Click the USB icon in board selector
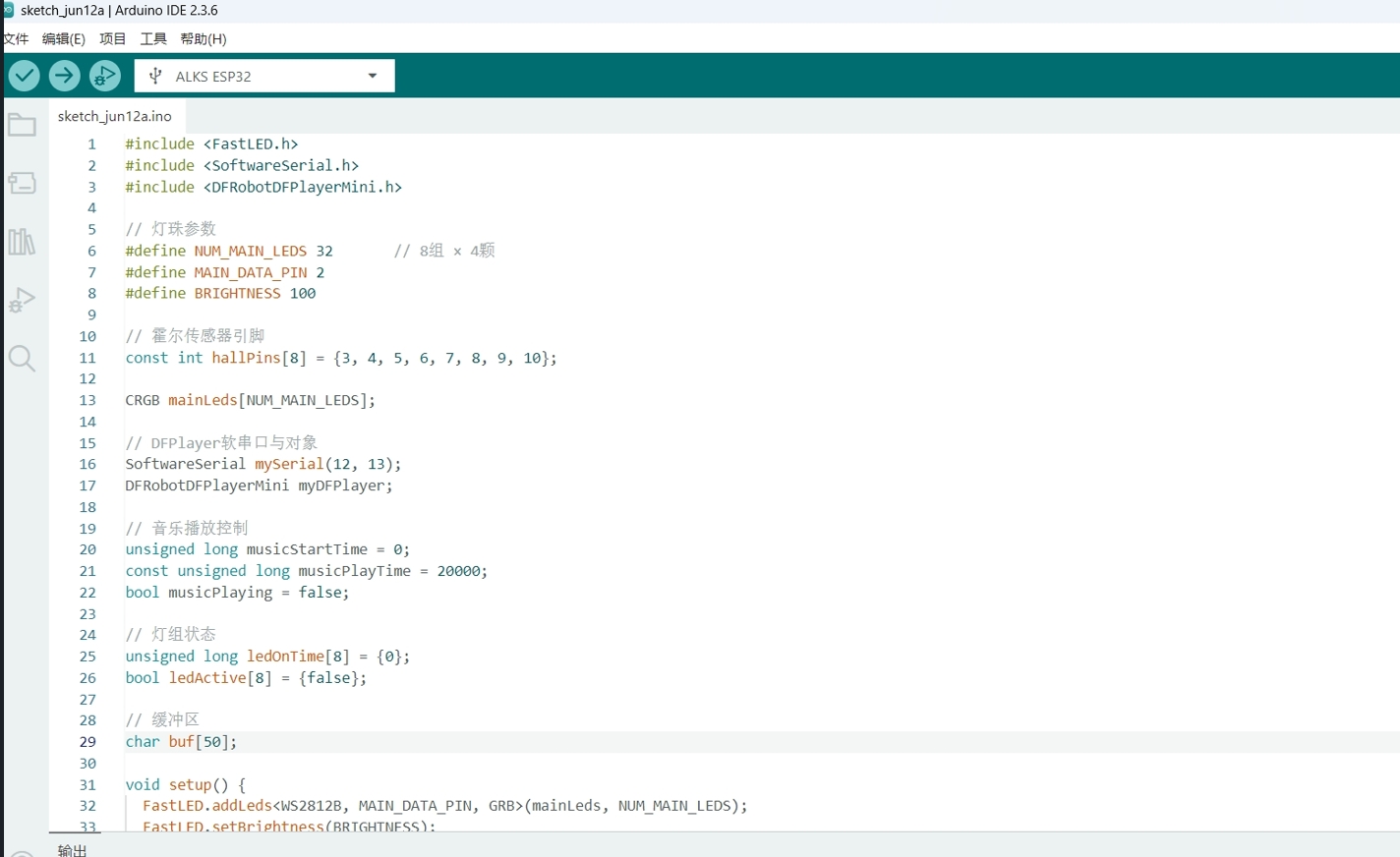The width and height of the screenshot is (1400, 857). [x=155, y=76]
